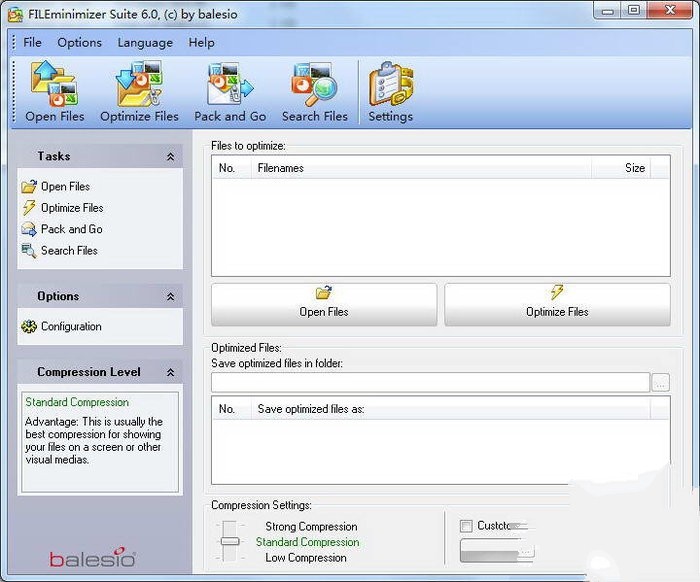
Task: Click the Pack and Go envelope icon in Tasks
Action: click(29, 229)
